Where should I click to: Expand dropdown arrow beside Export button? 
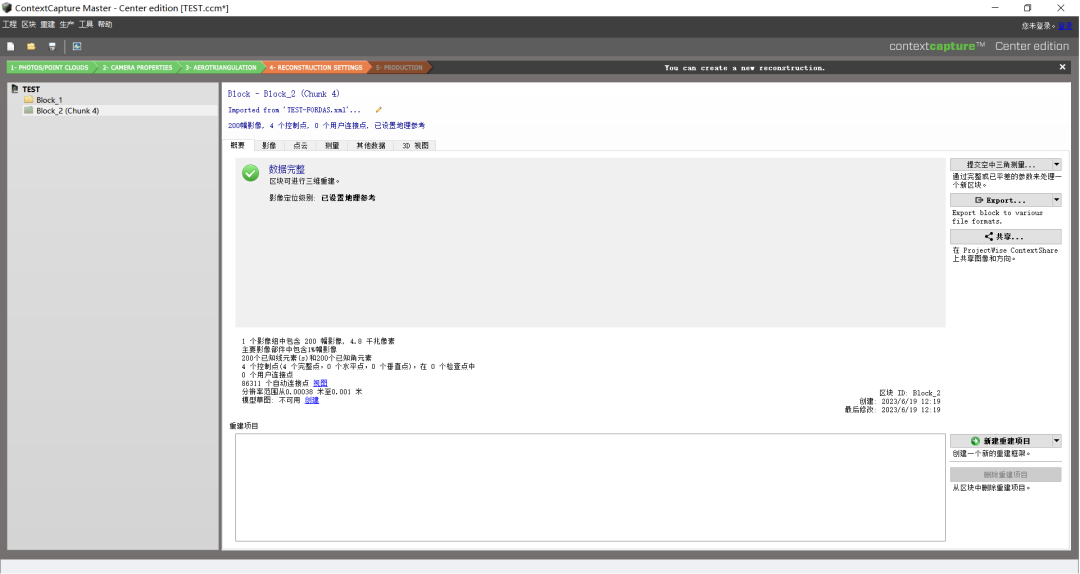tap(1057, 200)
